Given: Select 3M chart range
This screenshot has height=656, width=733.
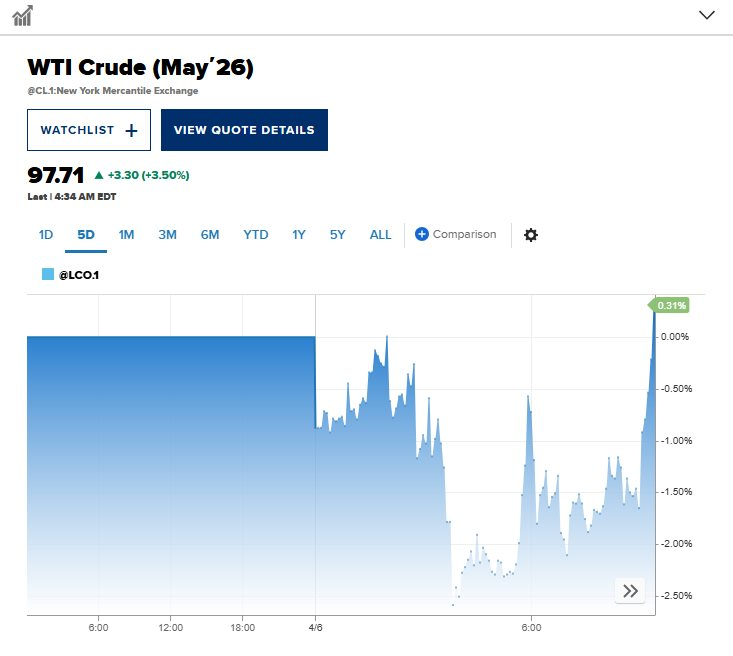Looking at the screenshot, I should click(167, 235).
